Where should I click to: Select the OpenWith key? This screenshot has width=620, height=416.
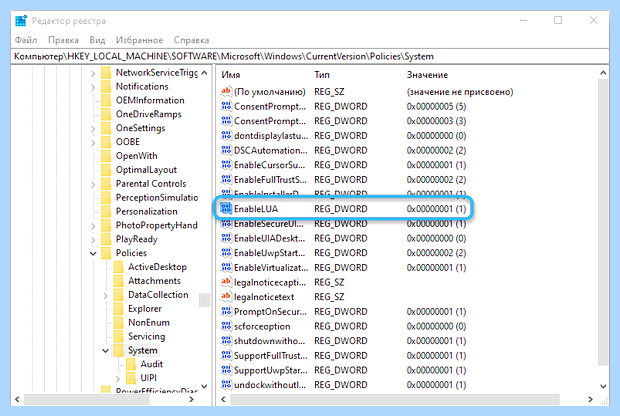136,156
